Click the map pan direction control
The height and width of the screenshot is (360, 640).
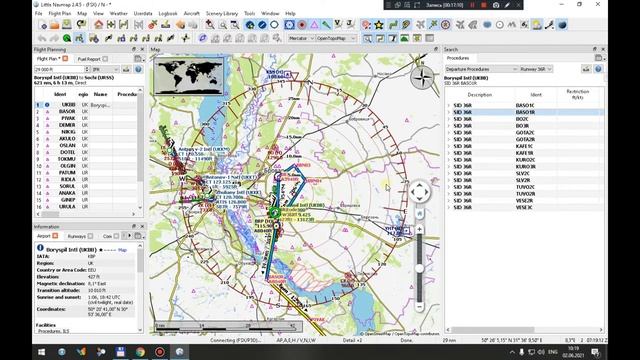419,191
